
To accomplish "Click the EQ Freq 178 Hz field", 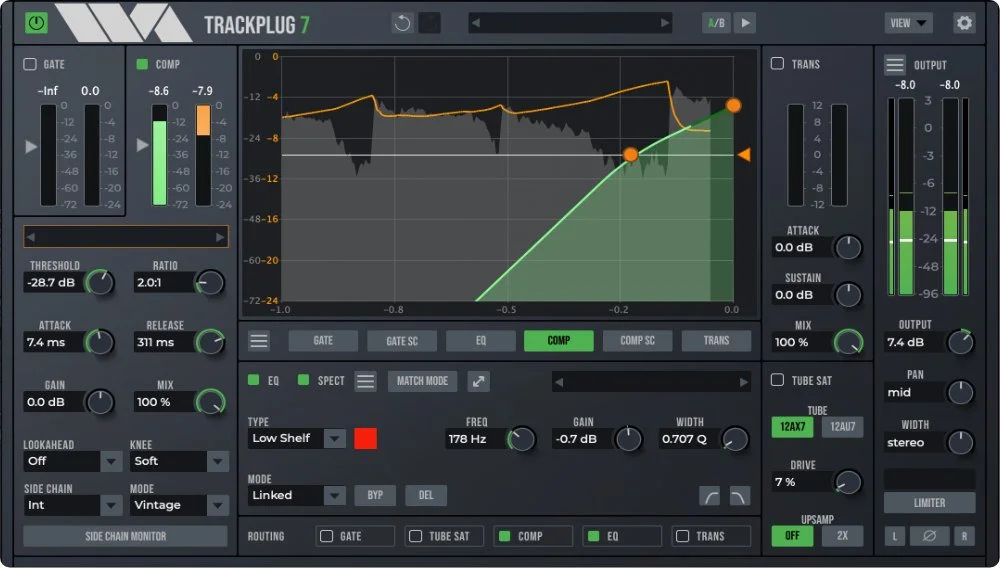I will click(476, 439).
